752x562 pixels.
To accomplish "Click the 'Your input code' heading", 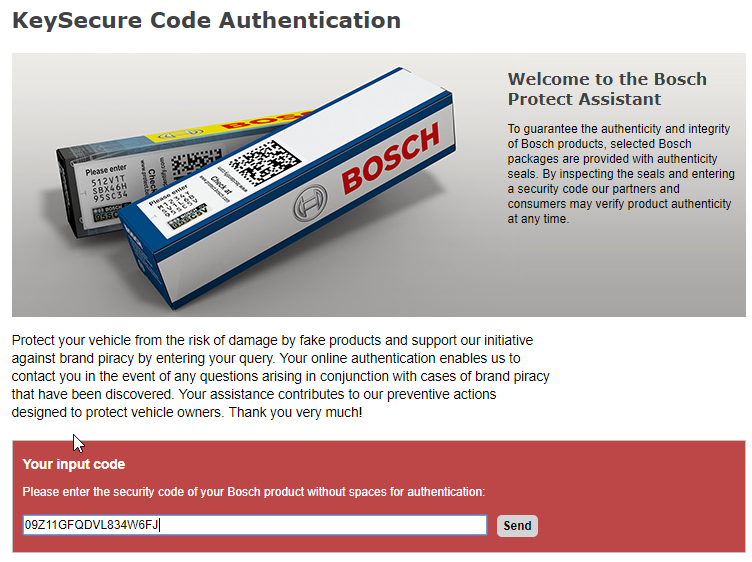I will [x=74, y=464].
